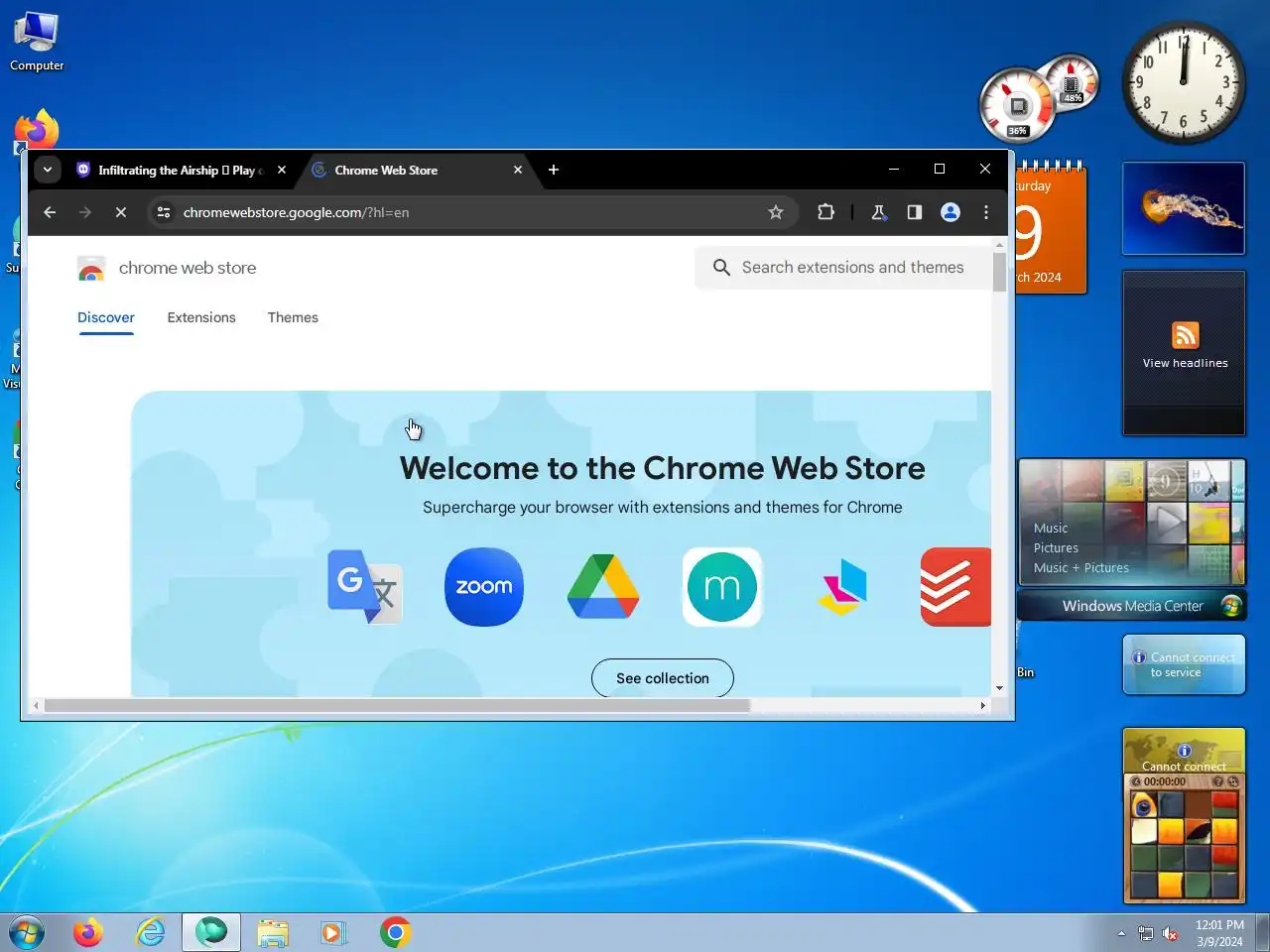Click the chromewebstore.google.com address bar
Viewport: 1270px width, 952px height.
point(471,212)
